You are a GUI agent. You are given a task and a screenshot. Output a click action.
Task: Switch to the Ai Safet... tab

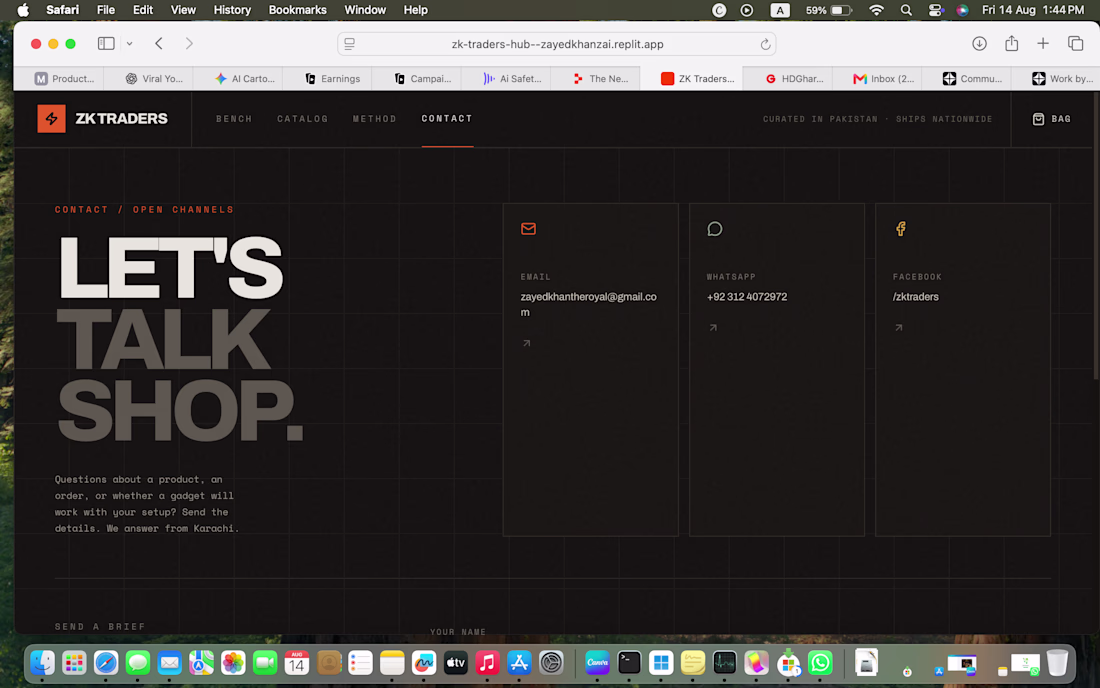pyautogui.click(x=512, y=79)
